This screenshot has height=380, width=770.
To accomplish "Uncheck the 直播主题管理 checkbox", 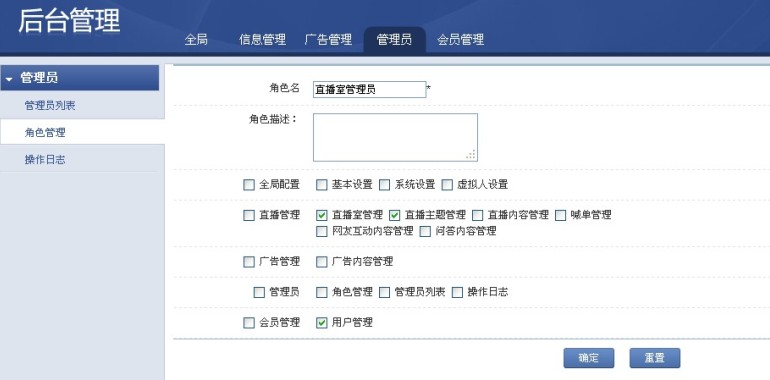I will (395, 215).
